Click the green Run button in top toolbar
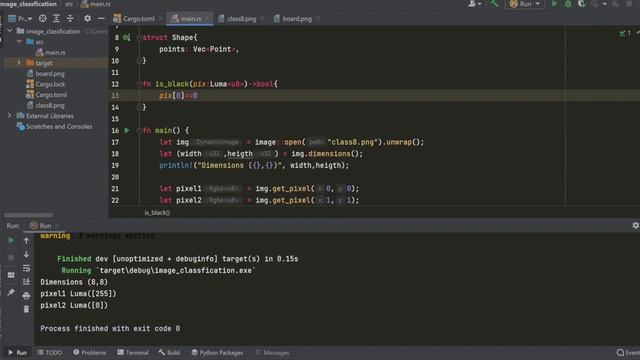 click(x=554, y=4)
